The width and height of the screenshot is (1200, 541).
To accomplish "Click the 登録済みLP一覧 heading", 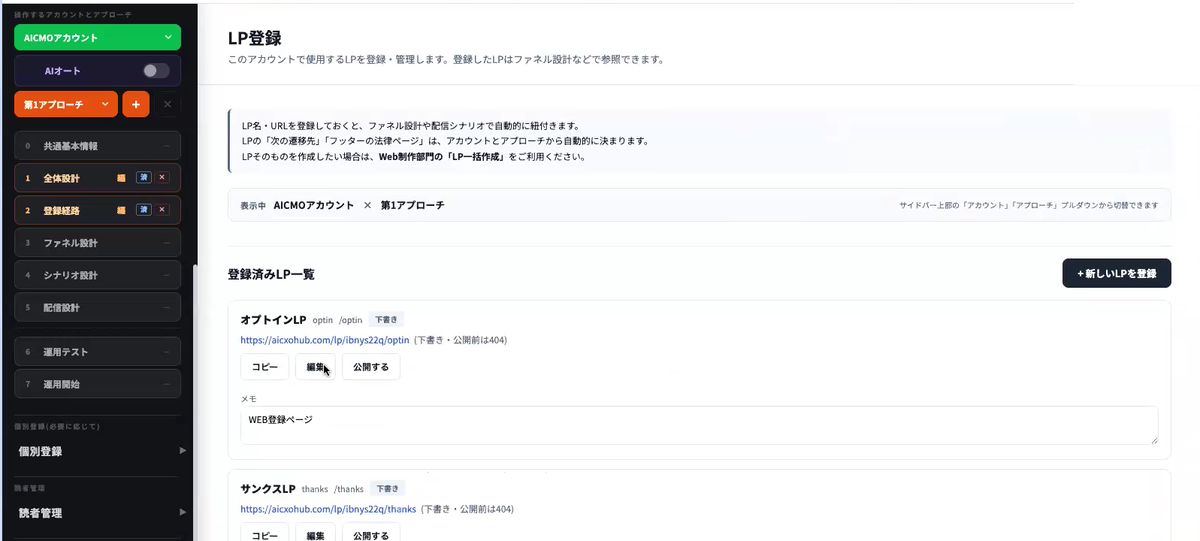I will pos(271,274).
